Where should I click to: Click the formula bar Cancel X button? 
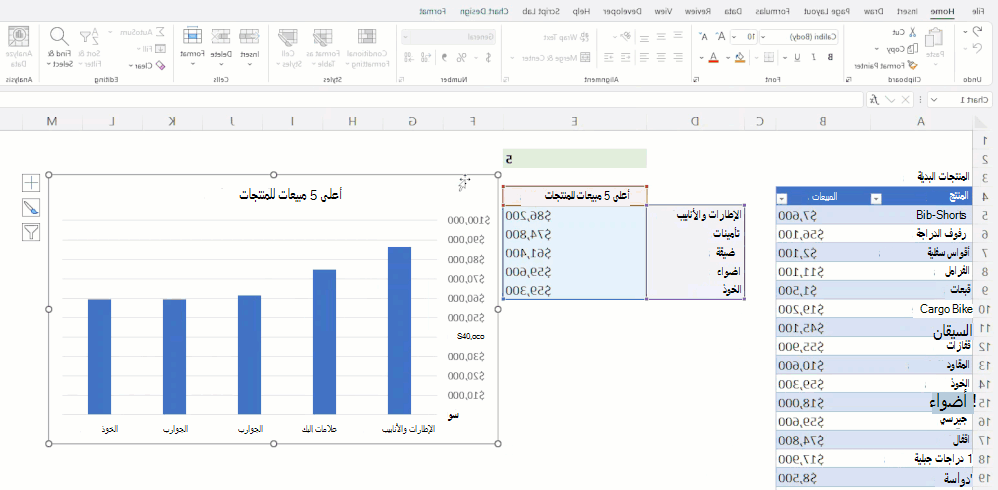(x=905, y=100)
